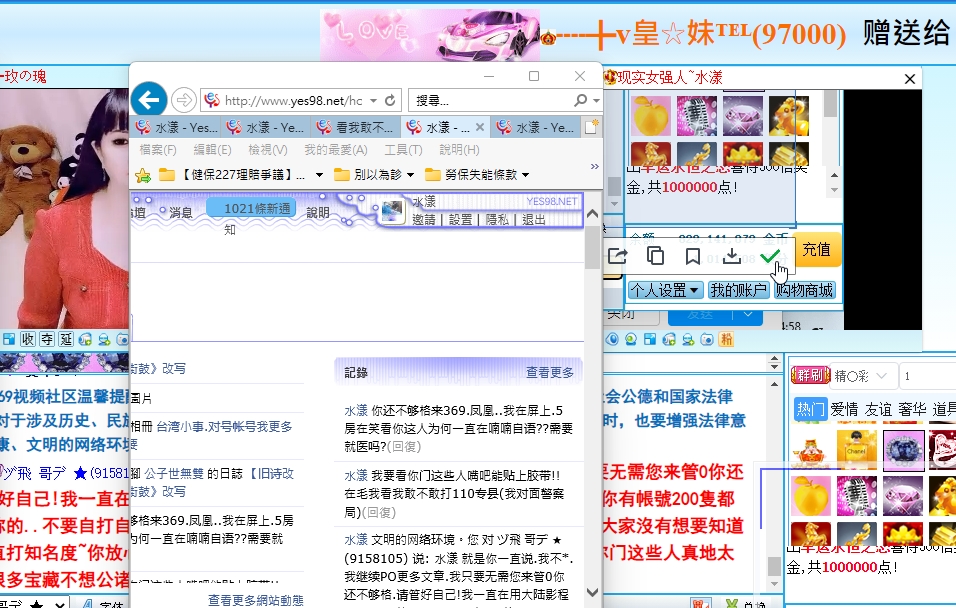Open the 个人设置 dropdown
The image size is (956, 608).
coord(665,290)
